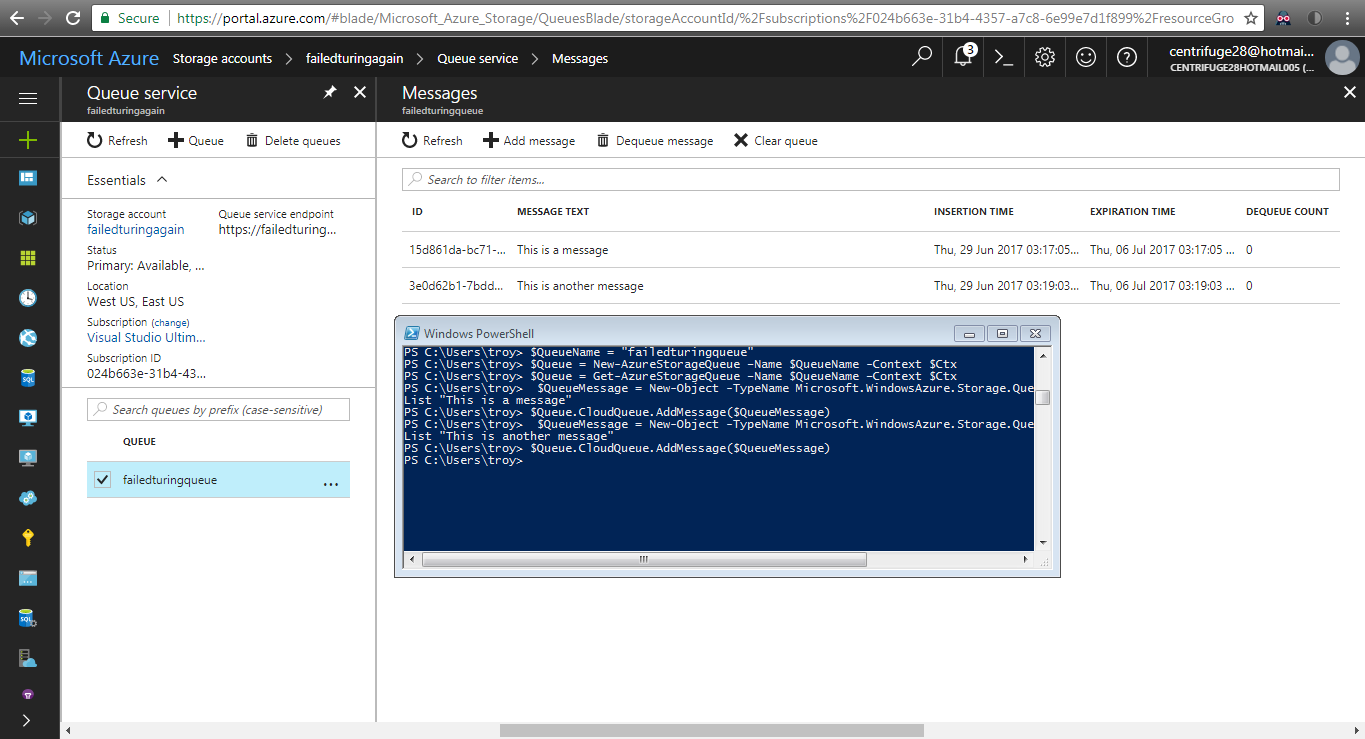Screen dimensions: 1365x739
Task: Click Add message
Action: (x=529, y=141)
